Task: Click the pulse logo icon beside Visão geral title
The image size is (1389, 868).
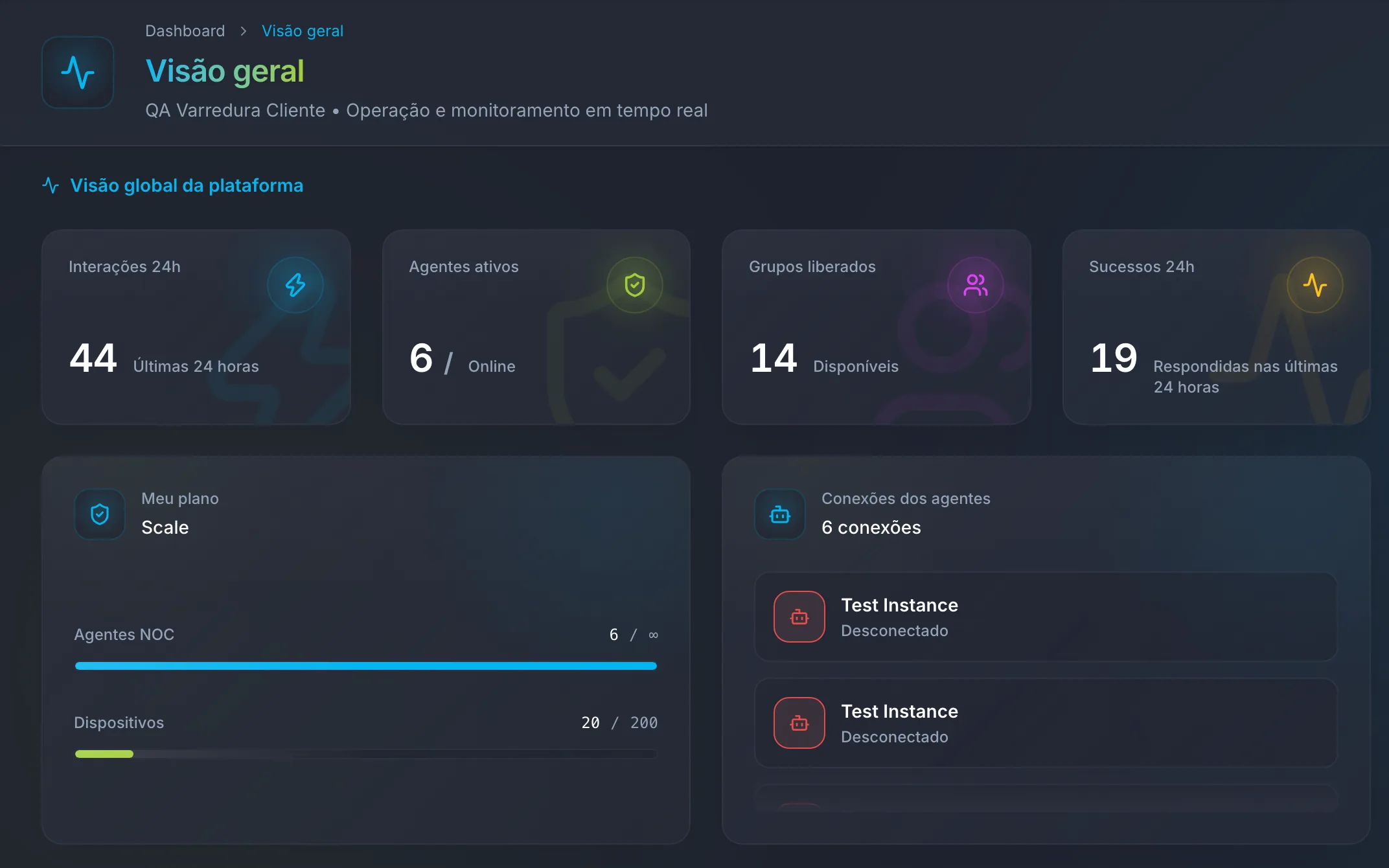Action: 78,72
